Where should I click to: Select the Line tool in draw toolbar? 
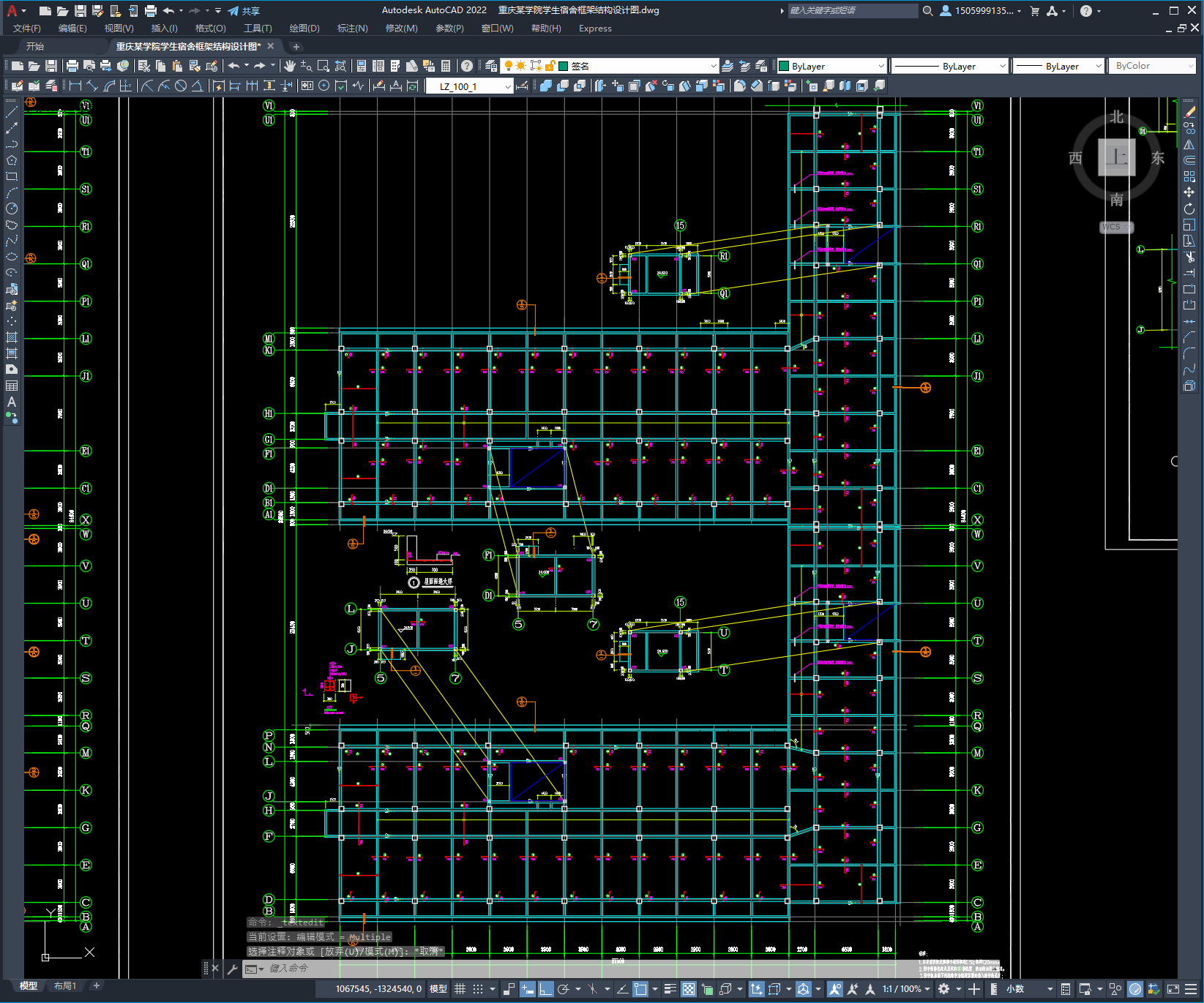pos(12,112)
